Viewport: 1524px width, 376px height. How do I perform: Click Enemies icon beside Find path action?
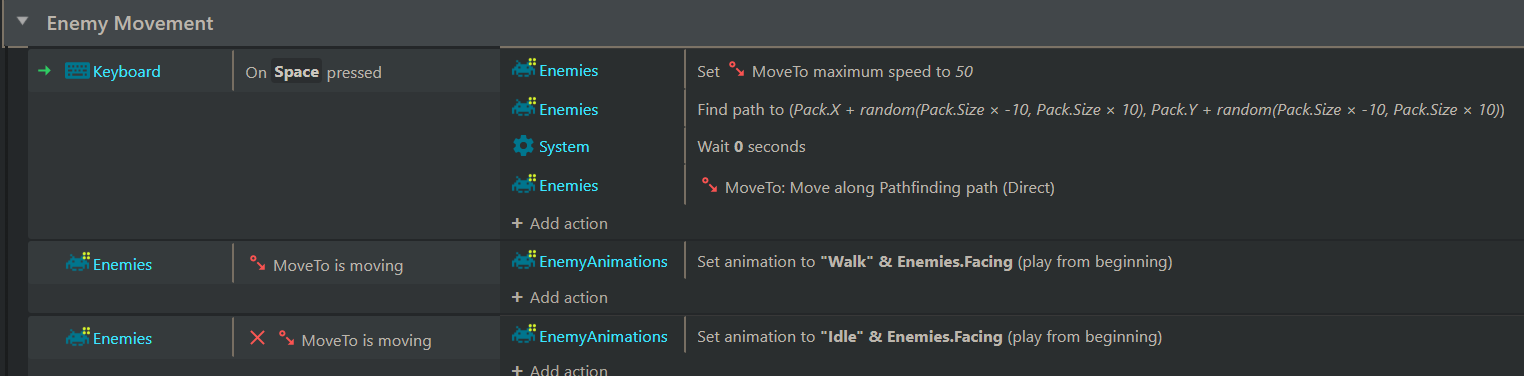[524, 109]
